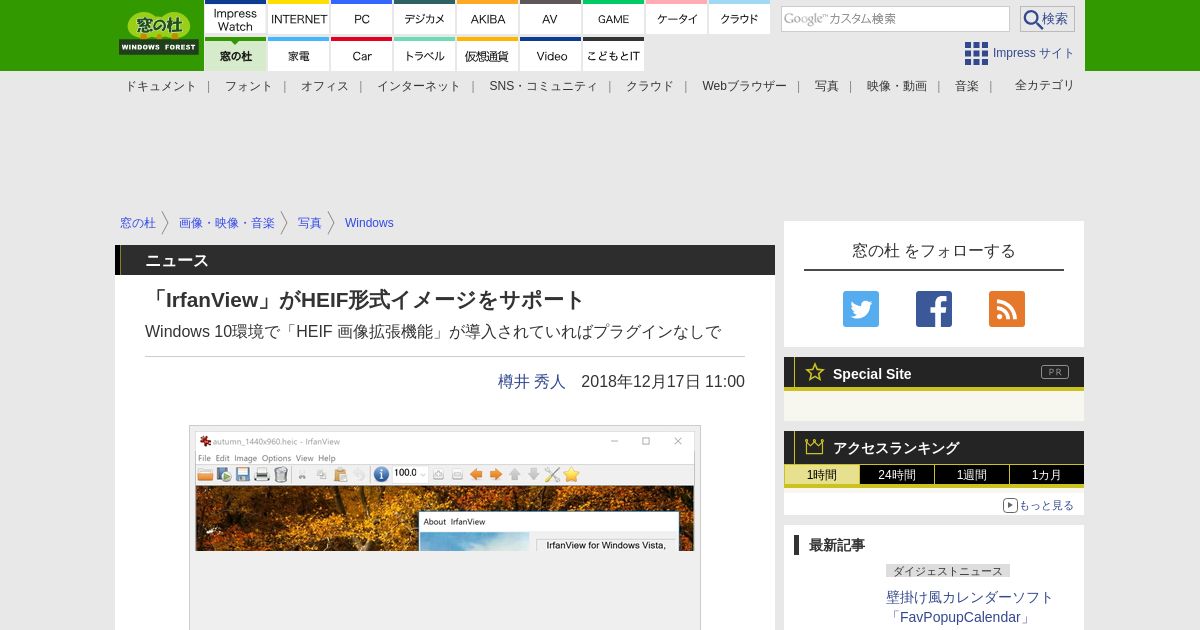Switch ranking to the 1時間 tab
1200x630 pixels.
point(822,475)
